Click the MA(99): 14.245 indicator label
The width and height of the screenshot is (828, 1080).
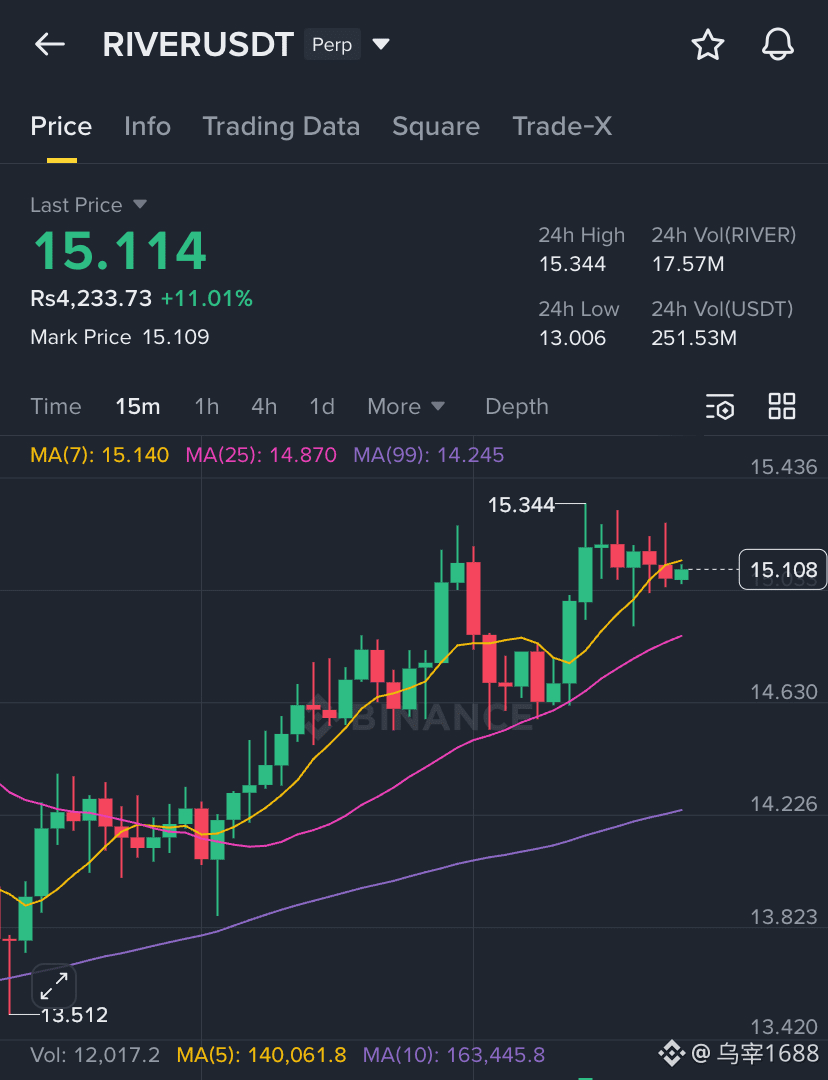click(428, 455)
